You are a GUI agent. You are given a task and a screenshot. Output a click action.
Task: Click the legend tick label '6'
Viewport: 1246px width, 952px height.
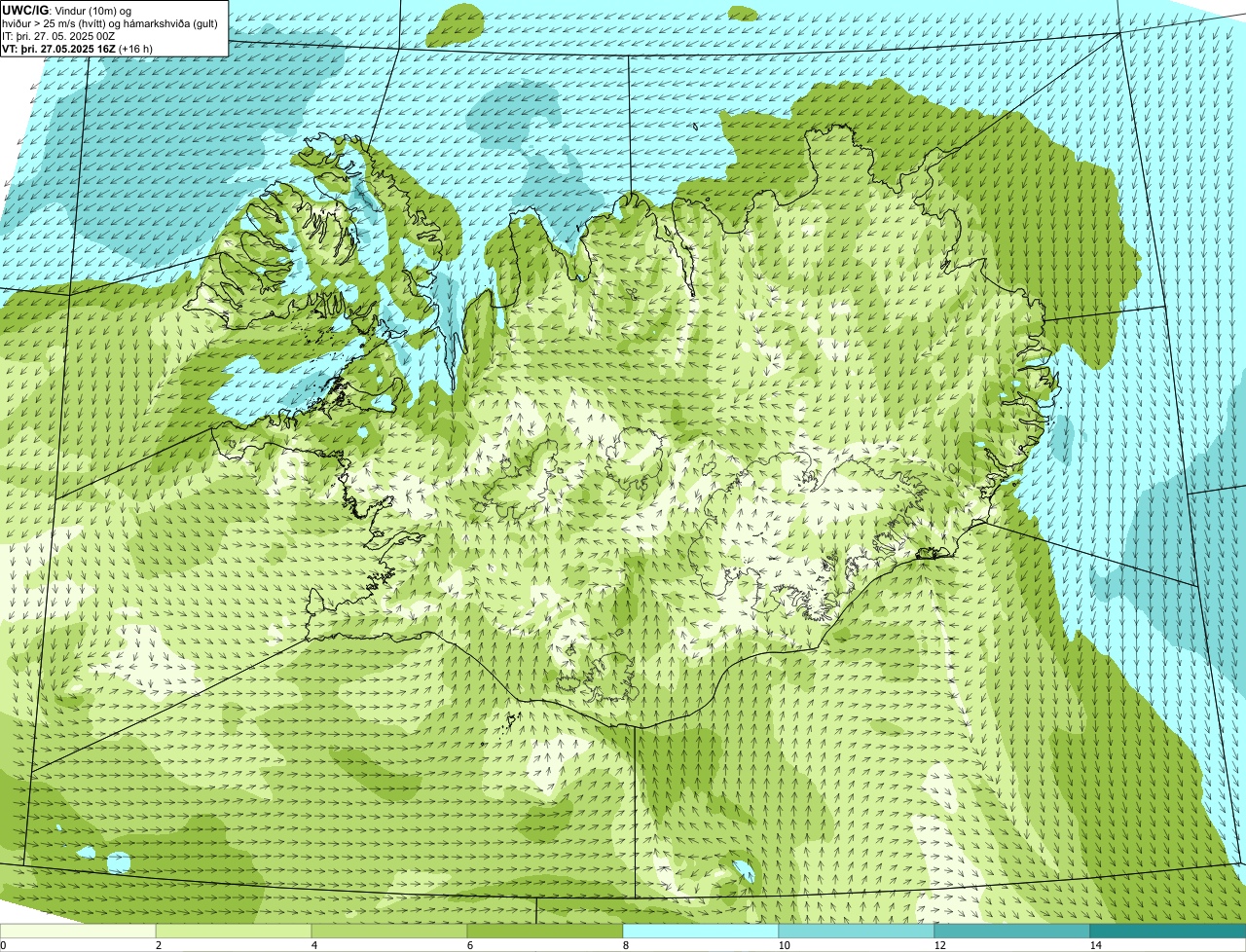470,945
